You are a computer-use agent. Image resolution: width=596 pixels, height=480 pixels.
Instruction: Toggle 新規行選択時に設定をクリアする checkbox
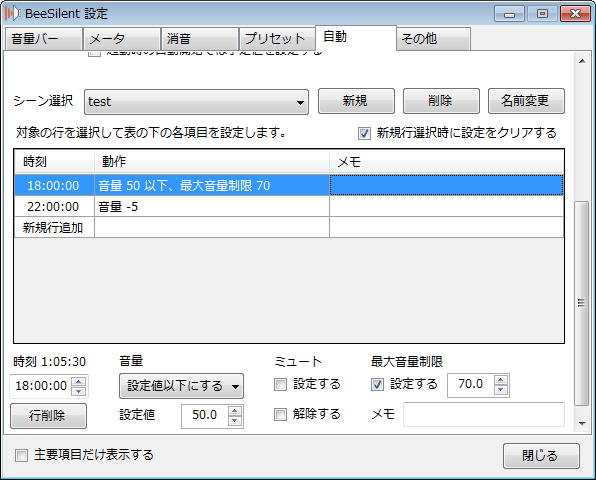[x=364, y=133]
